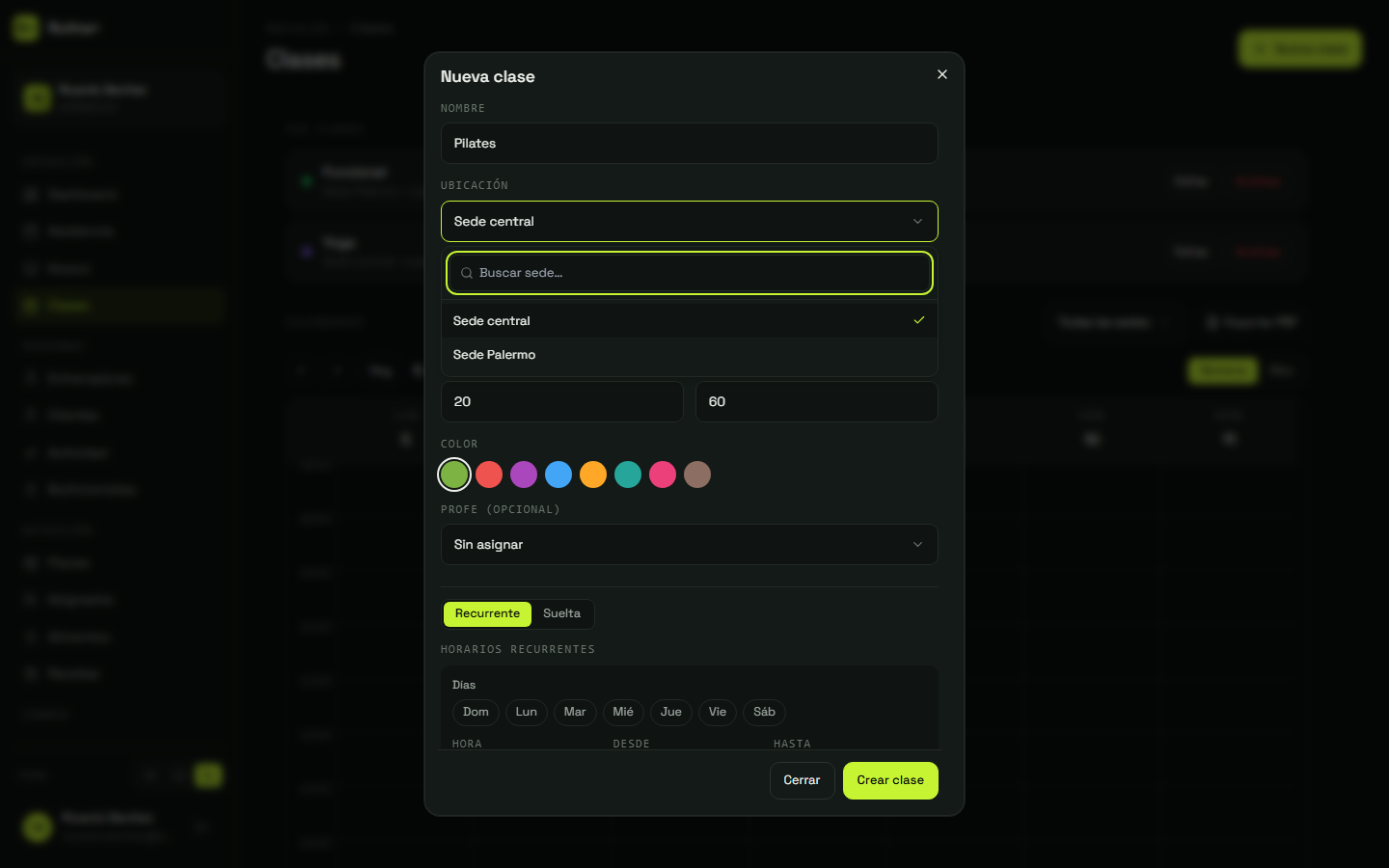Toggle the Vie day chip
Image resolution: width=1389 pixels, height=868 pixels.
[718, 712]
